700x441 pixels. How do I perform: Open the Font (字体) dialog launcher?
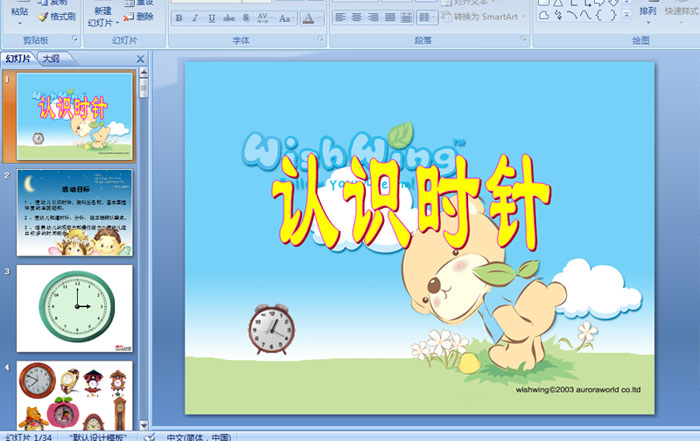click(x=321, y=39)
